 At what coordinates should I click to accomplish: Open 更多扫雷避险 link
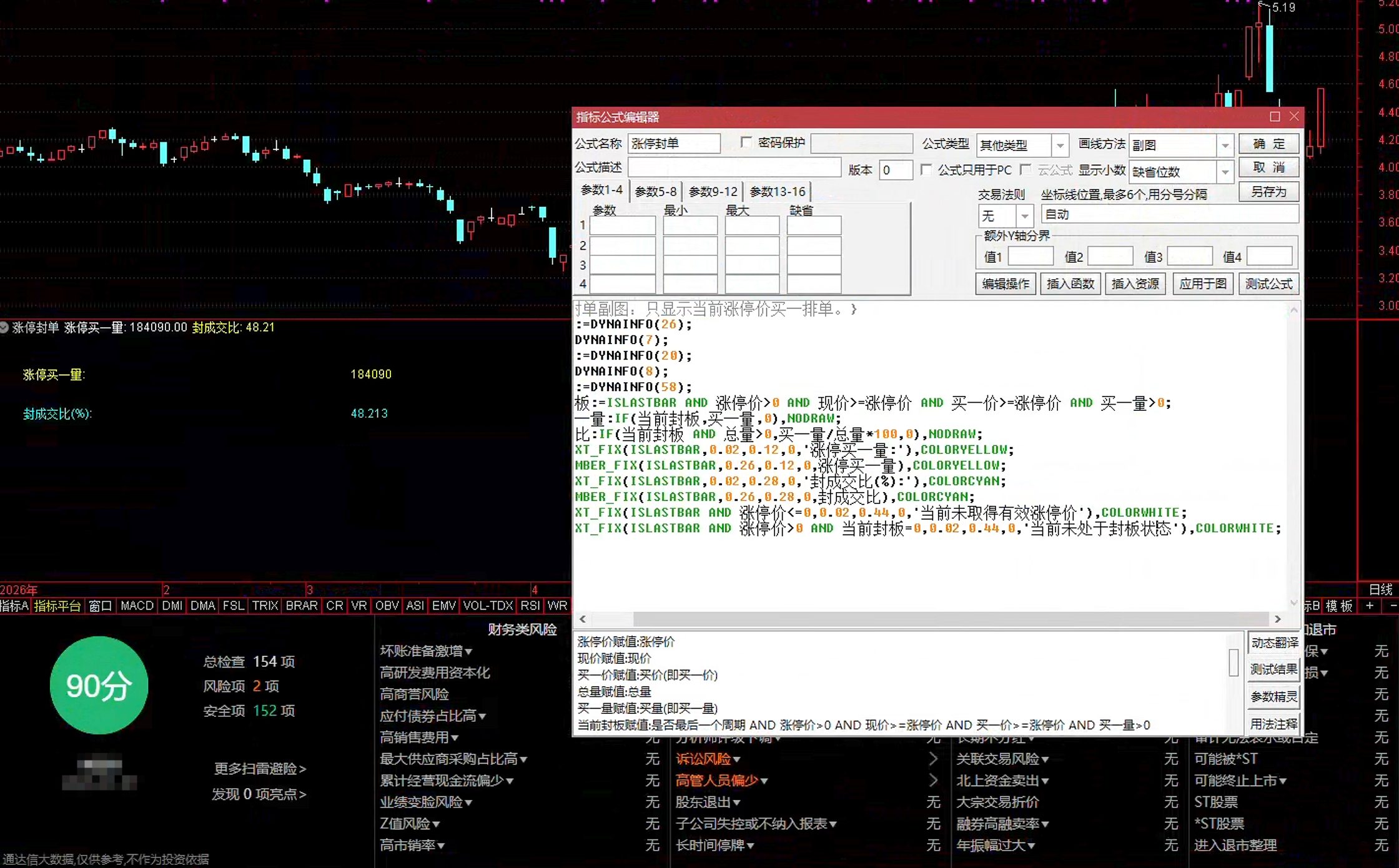pyautogui.click(x=260, y=769)
